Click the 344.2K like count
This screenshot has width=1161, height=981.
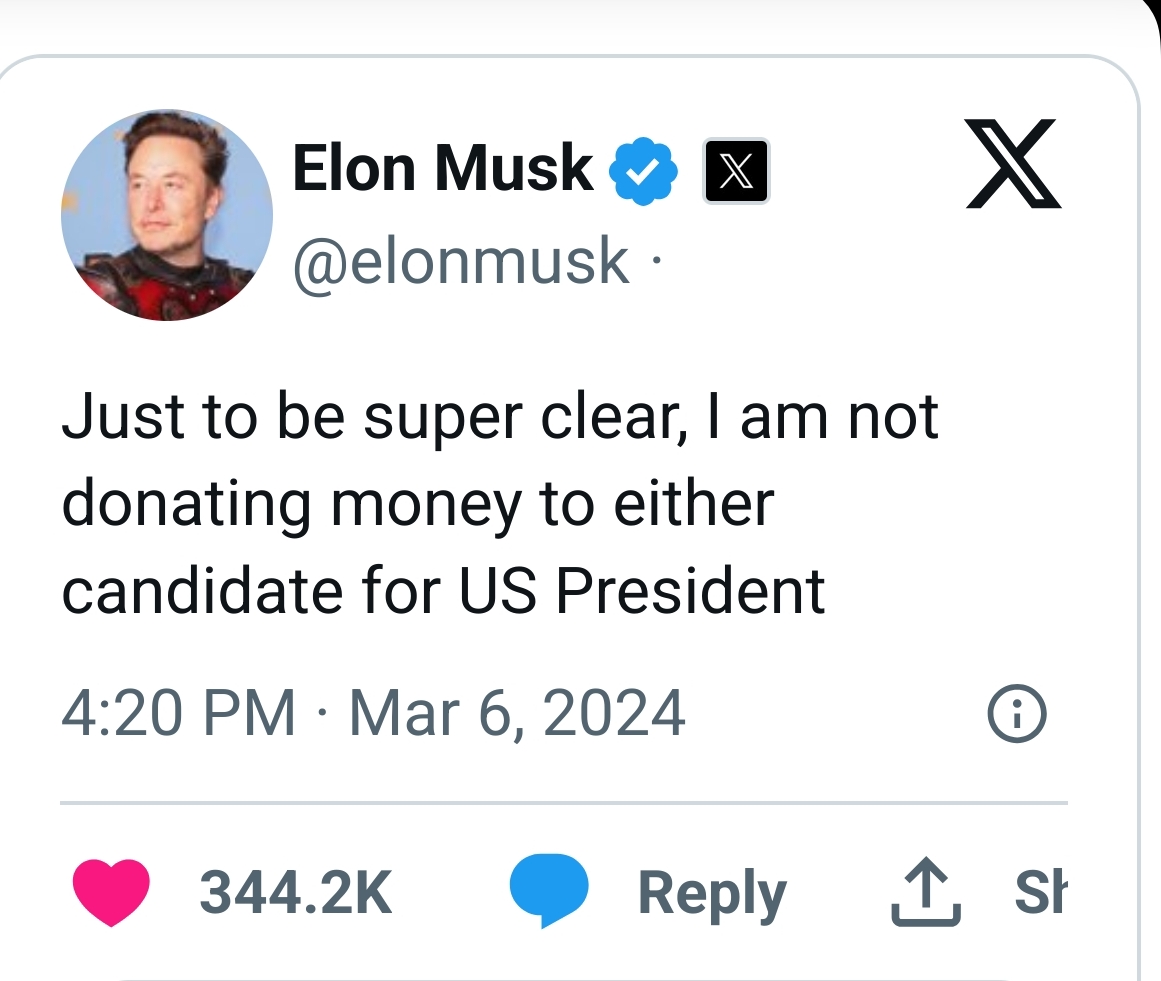295,893
